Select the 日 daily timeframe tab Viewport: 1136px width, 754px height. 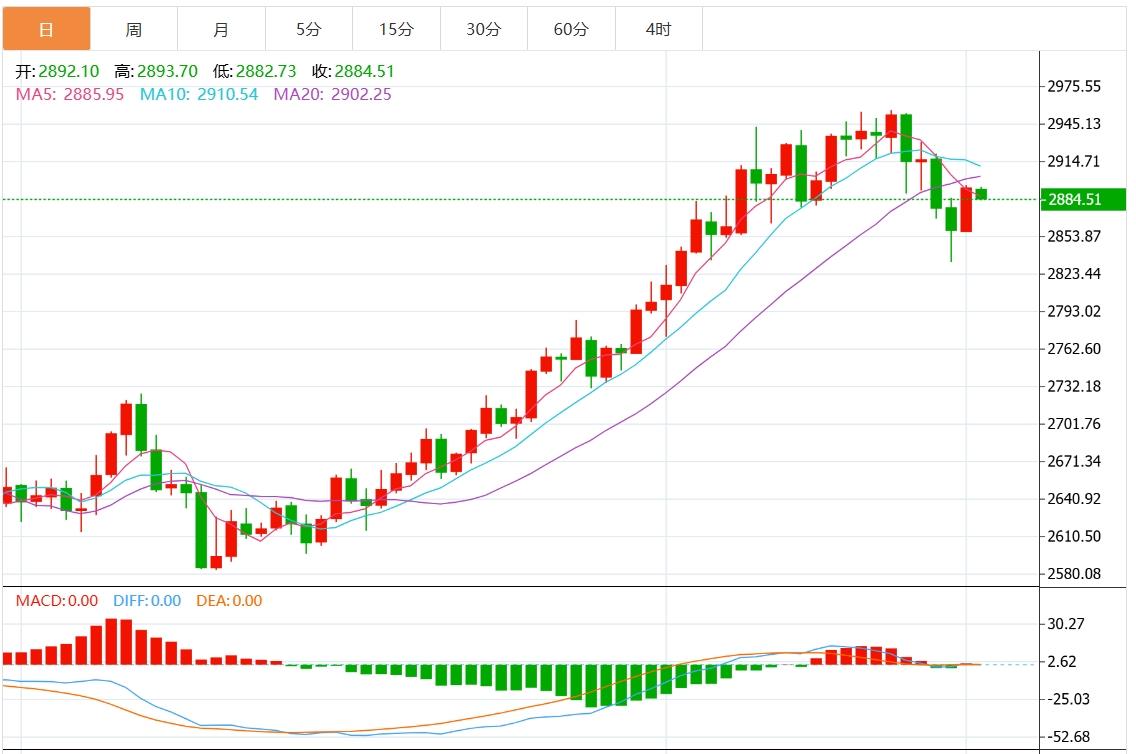(x=46, y=29)
